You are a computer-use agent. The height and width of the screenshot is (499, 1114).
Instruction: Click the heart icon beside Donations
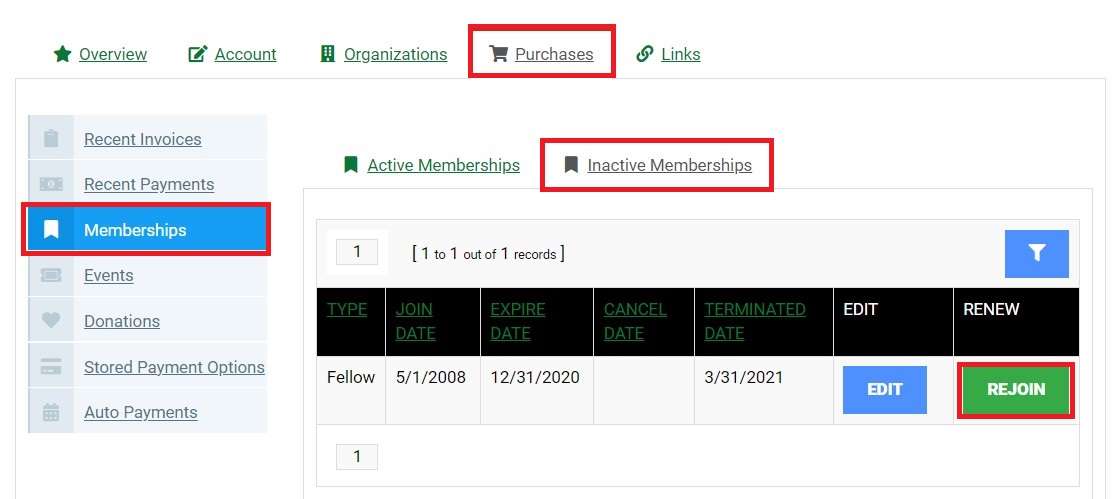coord(51,321)
